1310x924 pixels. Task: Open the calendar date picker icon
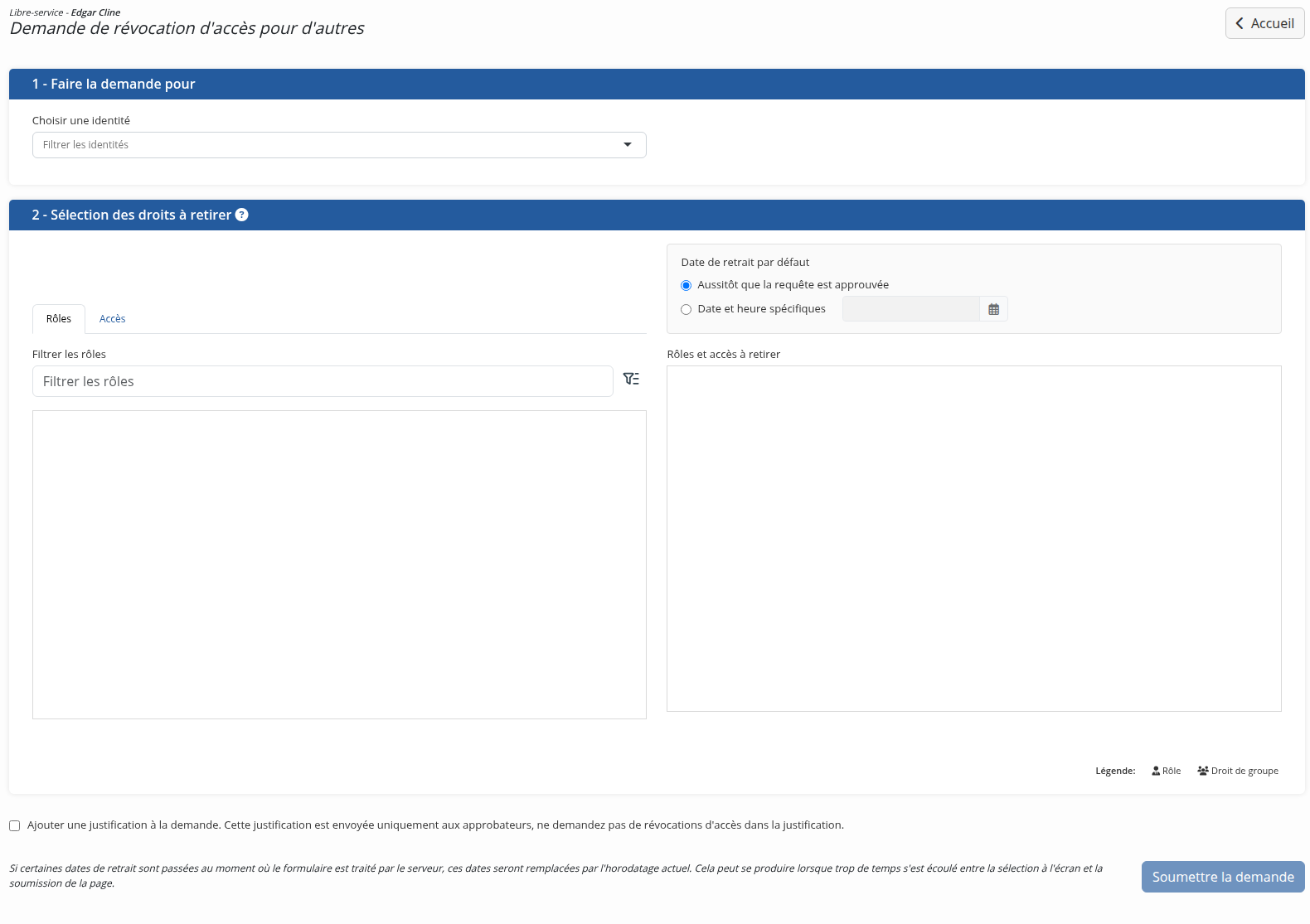pos(993,309)
